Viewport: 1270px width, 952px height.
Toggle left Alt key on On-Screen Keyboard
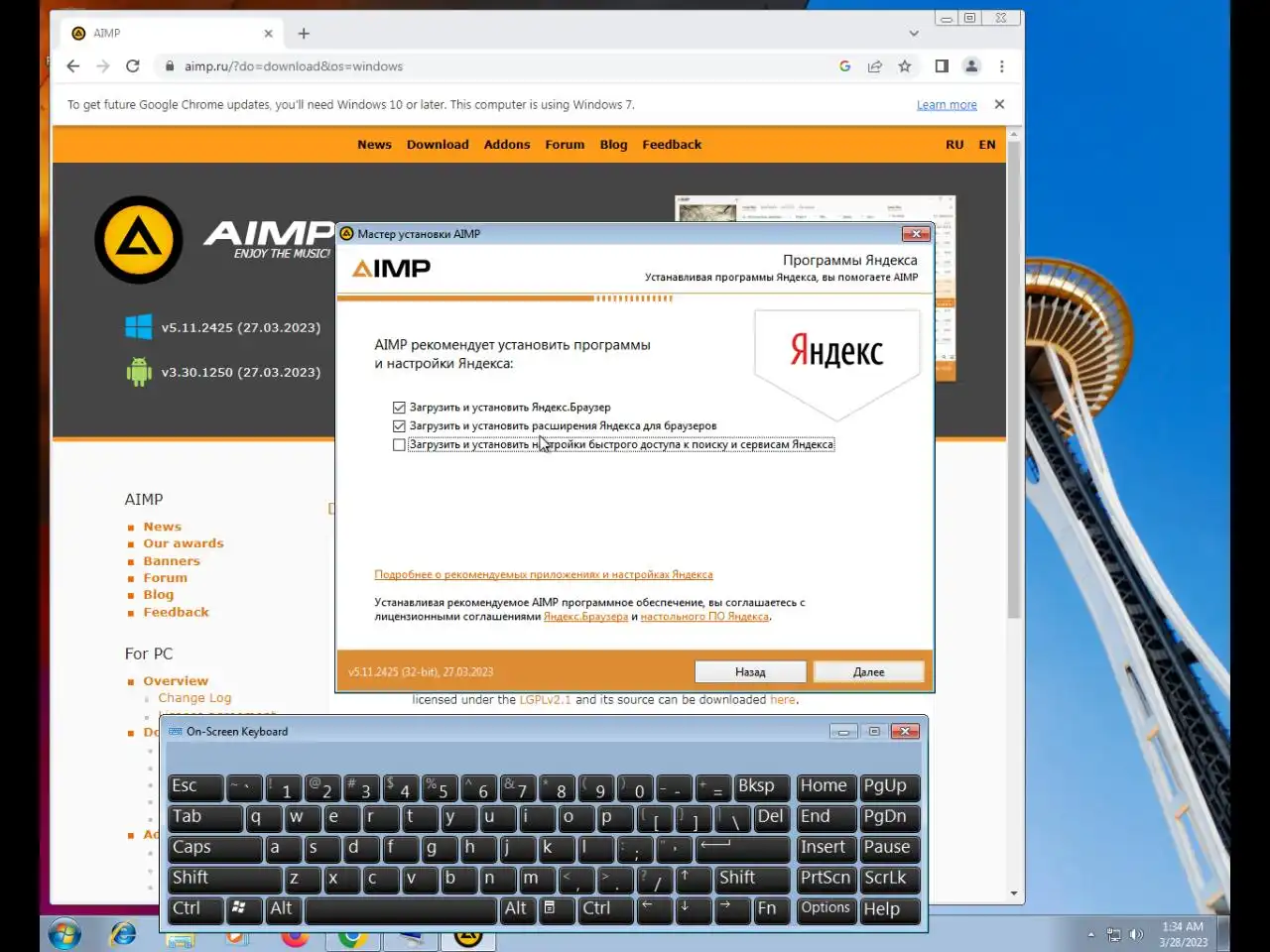point(283,908)
